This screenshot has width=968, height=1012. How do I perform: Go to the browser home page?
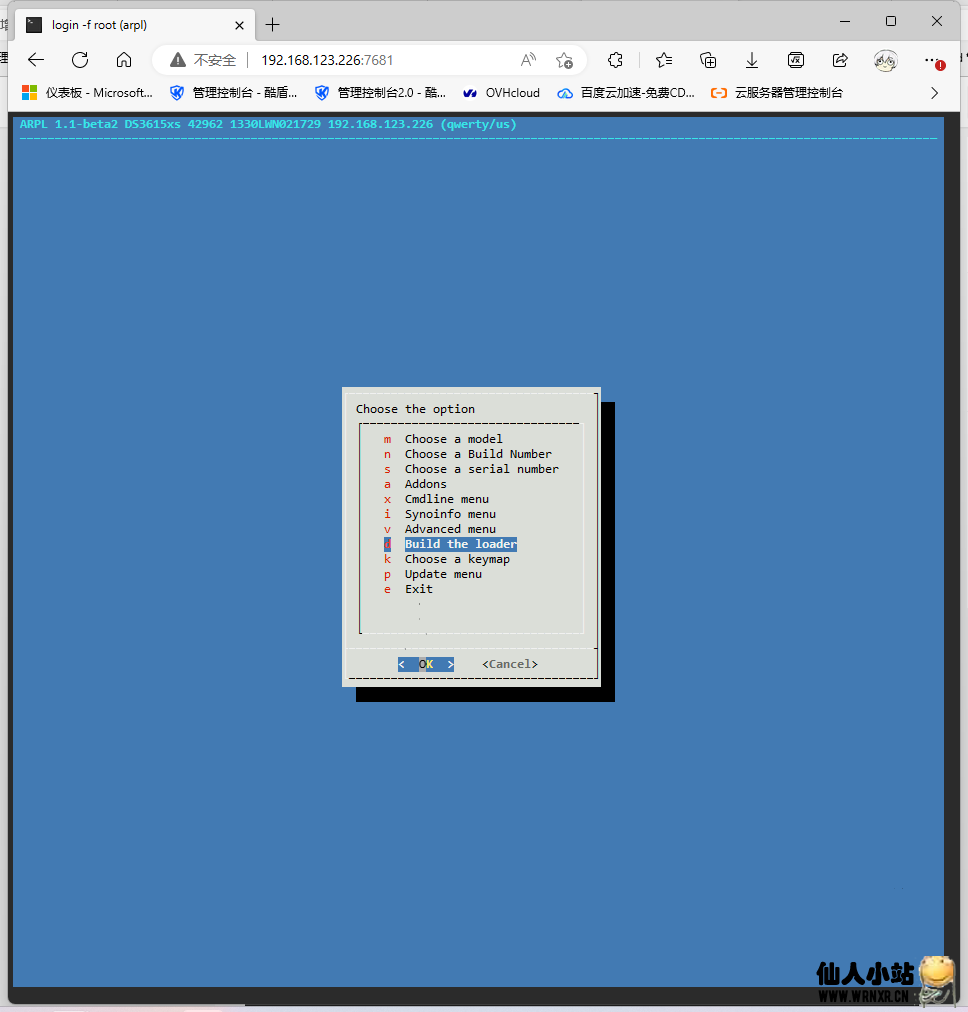[124, 60]
